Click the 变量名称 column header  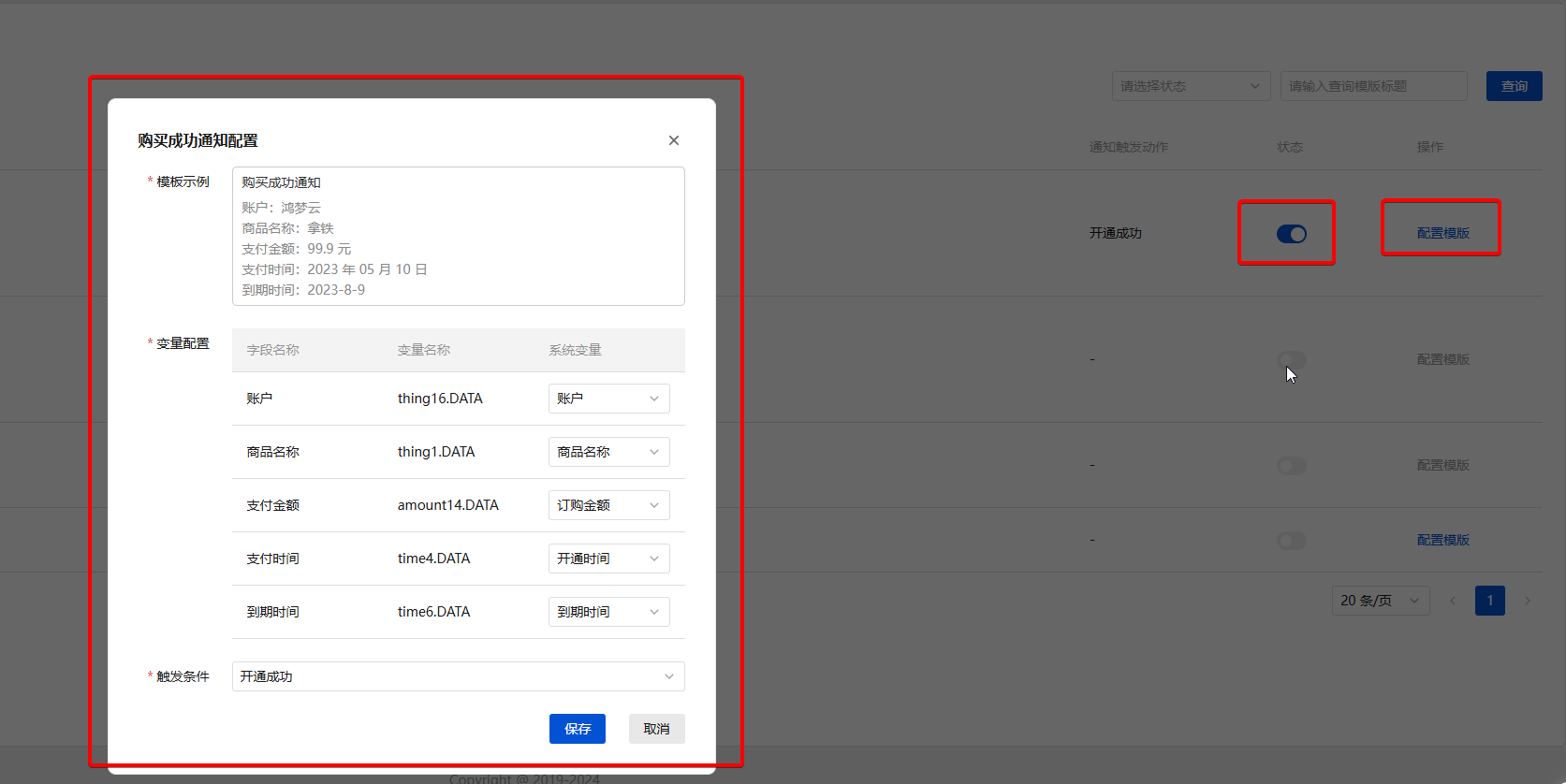click(424, 350)
